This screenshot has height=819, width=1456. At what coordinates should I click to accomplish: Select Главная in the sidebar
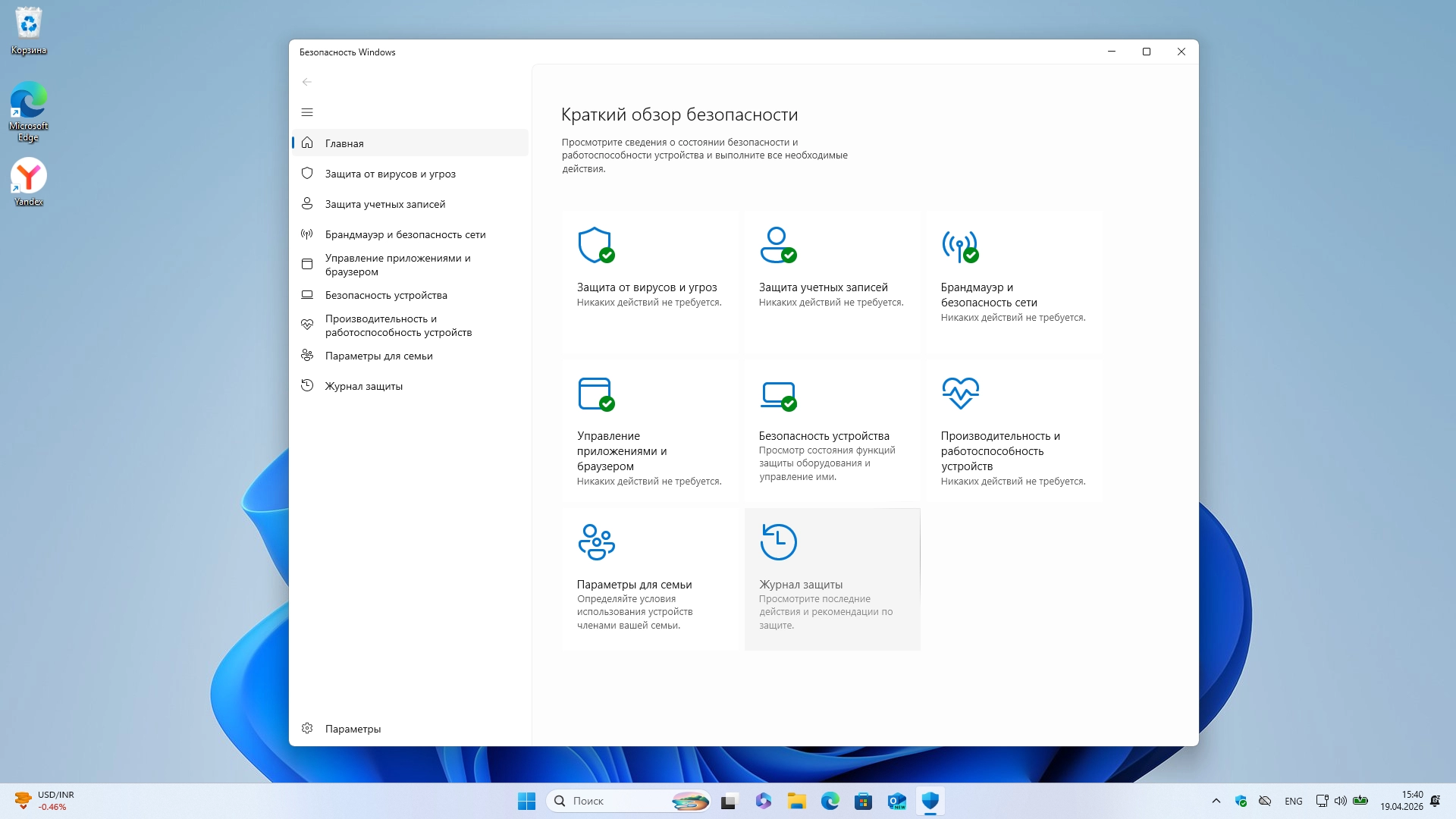coord(344,143)
